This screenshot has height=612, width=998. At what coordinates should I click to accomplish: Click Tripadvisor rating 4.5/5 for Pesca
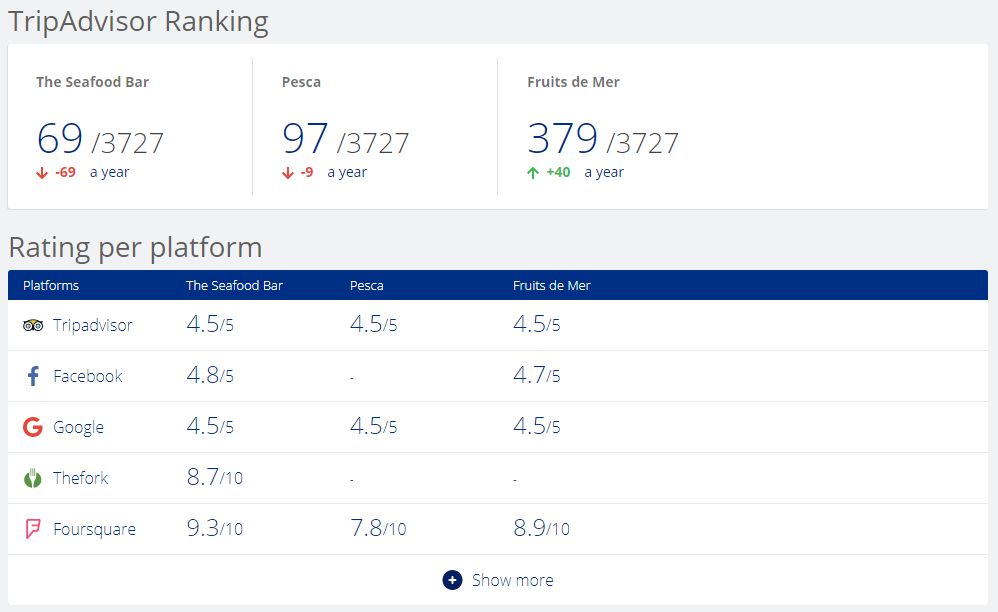(x=374, y=324)
